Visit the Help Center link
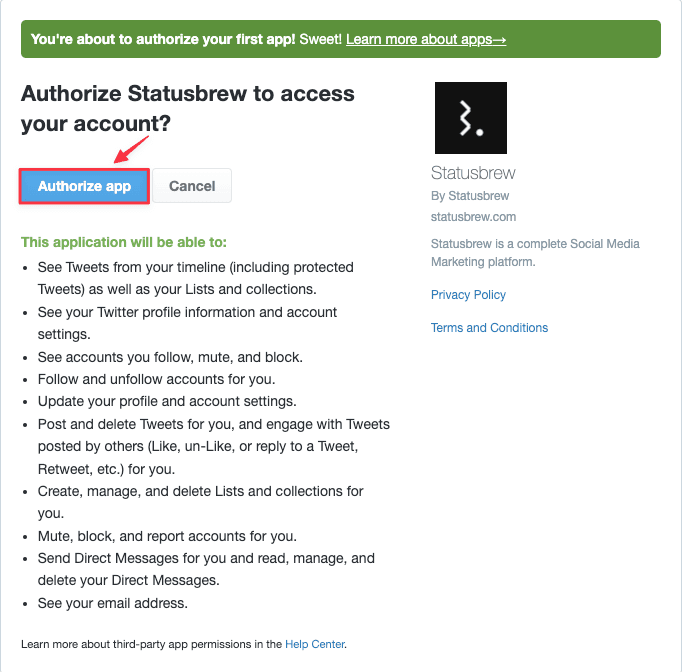This screenshot has width=683, height=672. (x=314, y=644)
